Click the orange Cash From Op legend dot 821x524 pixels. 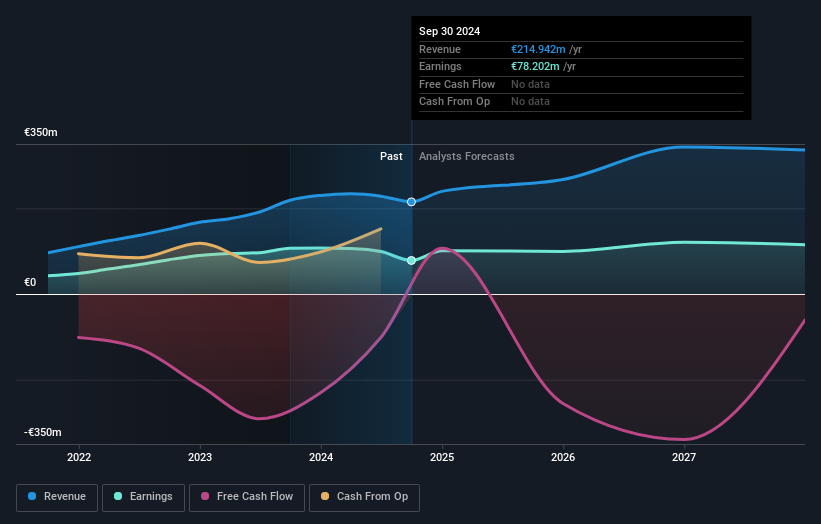pos(325,496)
